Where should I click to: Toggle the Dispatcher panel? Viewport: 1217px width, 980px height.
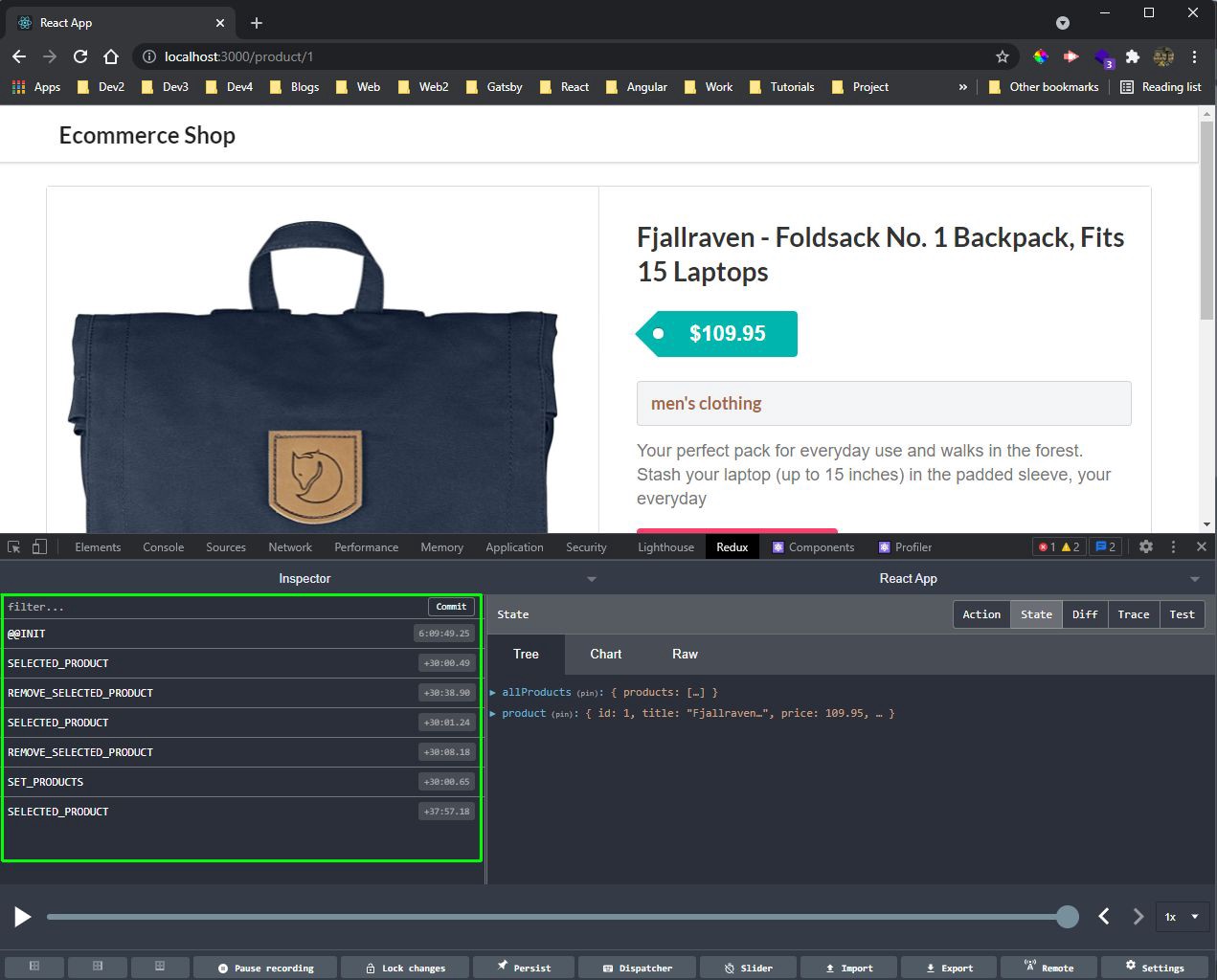[x=637, y=968]
